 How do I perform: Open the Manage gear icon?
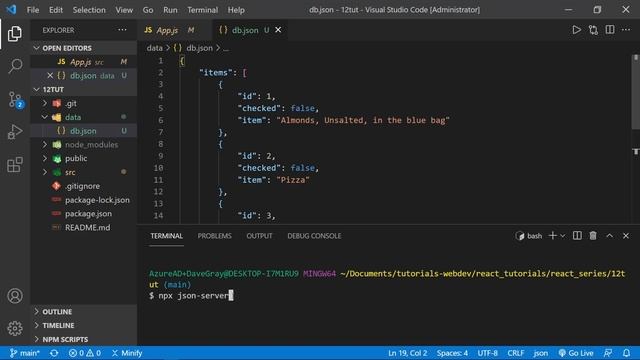click(15, 328)
